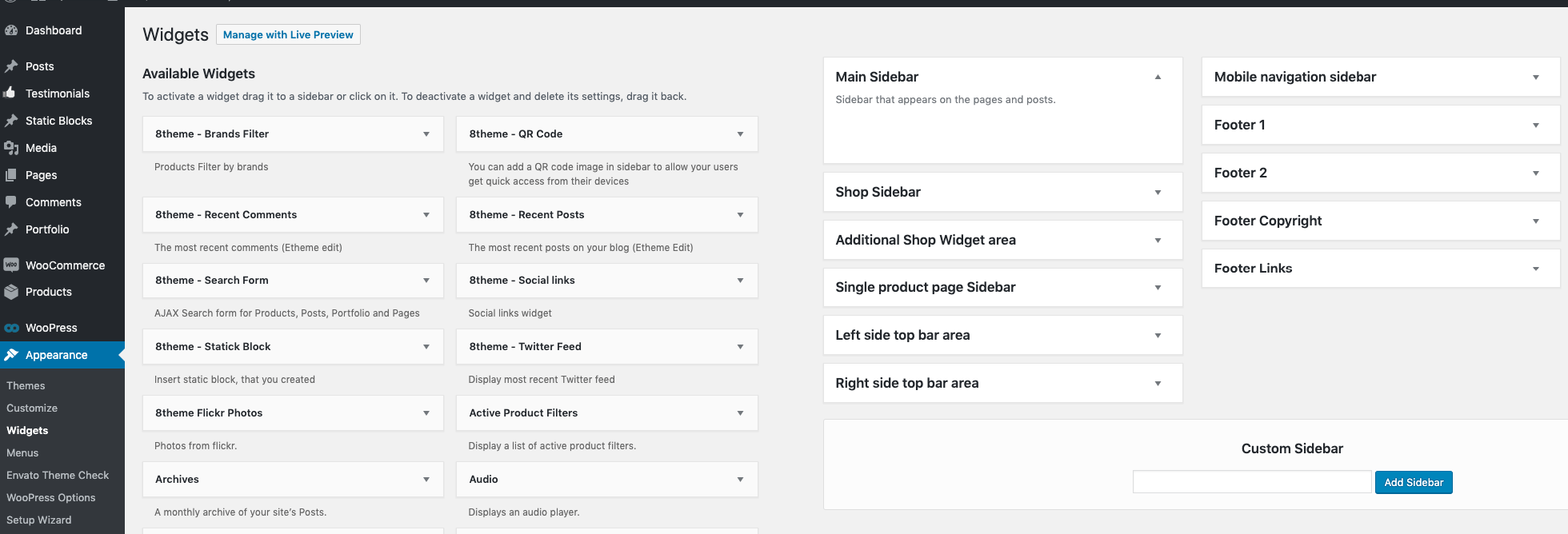Viewport: 1568px width, 534px height.
Task: Click the Products box icon
Action: pyautogui.click(x=11, y=292)
